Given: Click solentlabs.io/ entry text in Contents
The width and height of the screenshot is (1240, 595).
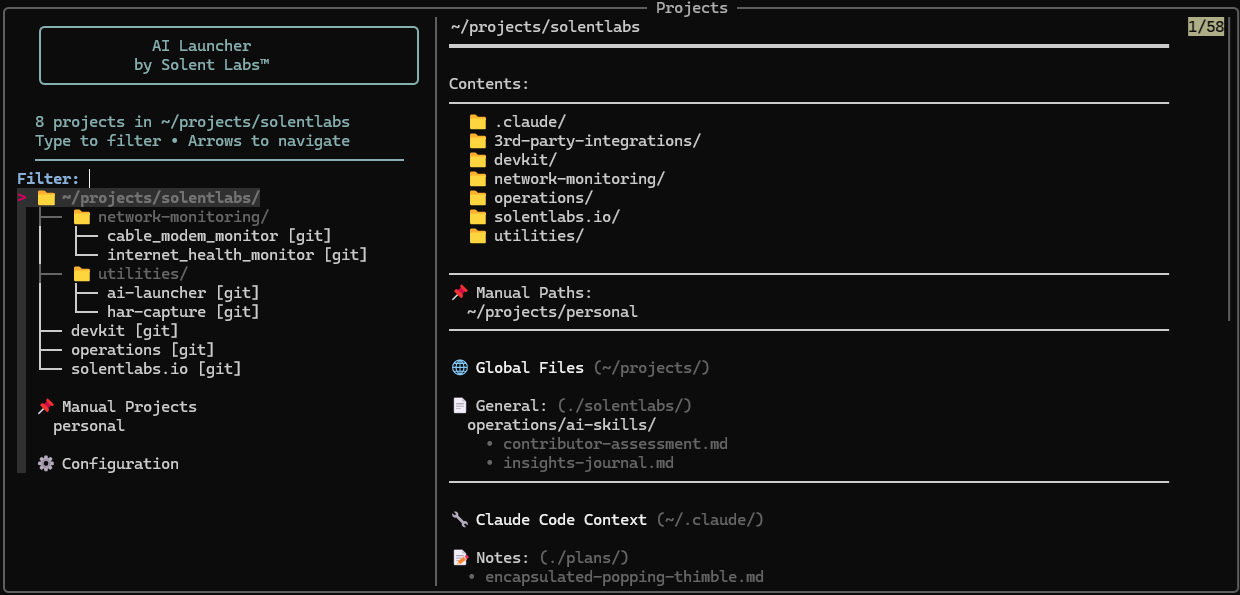Looking at the screenshot, I should (x=557, y=217).
